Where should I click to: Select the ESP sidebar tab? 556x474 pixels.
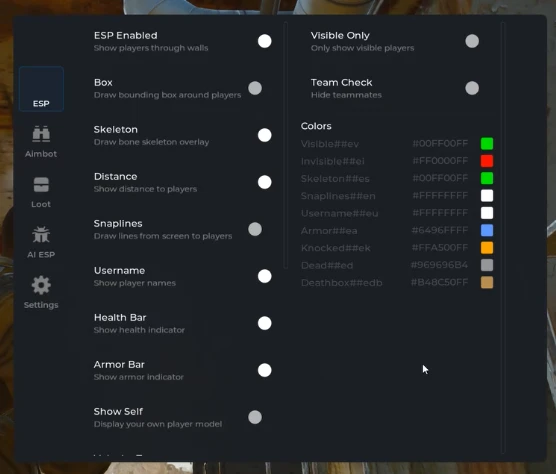[x=41, y=89]
